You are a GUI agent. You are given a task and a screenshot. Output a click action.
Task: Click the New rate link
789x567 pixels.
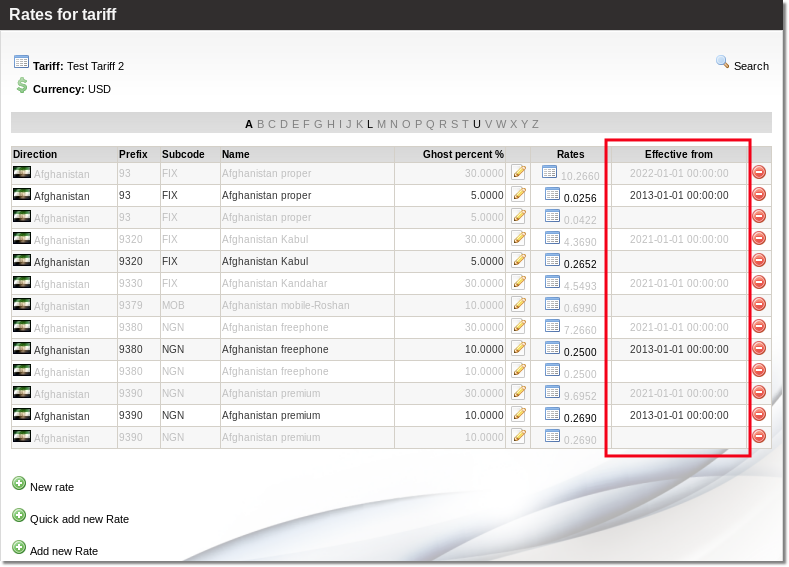(52, 487)
